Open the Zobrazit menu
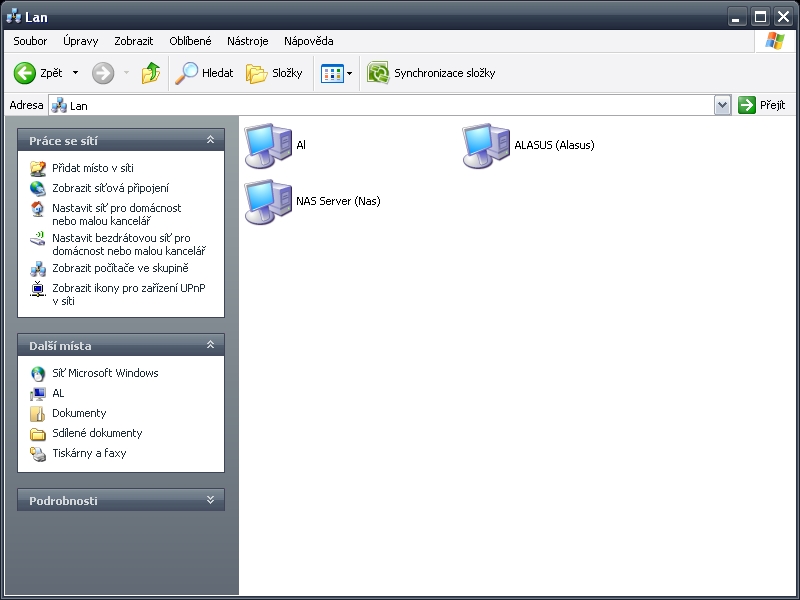Viewport: 800px width, 600px height. 134,41
